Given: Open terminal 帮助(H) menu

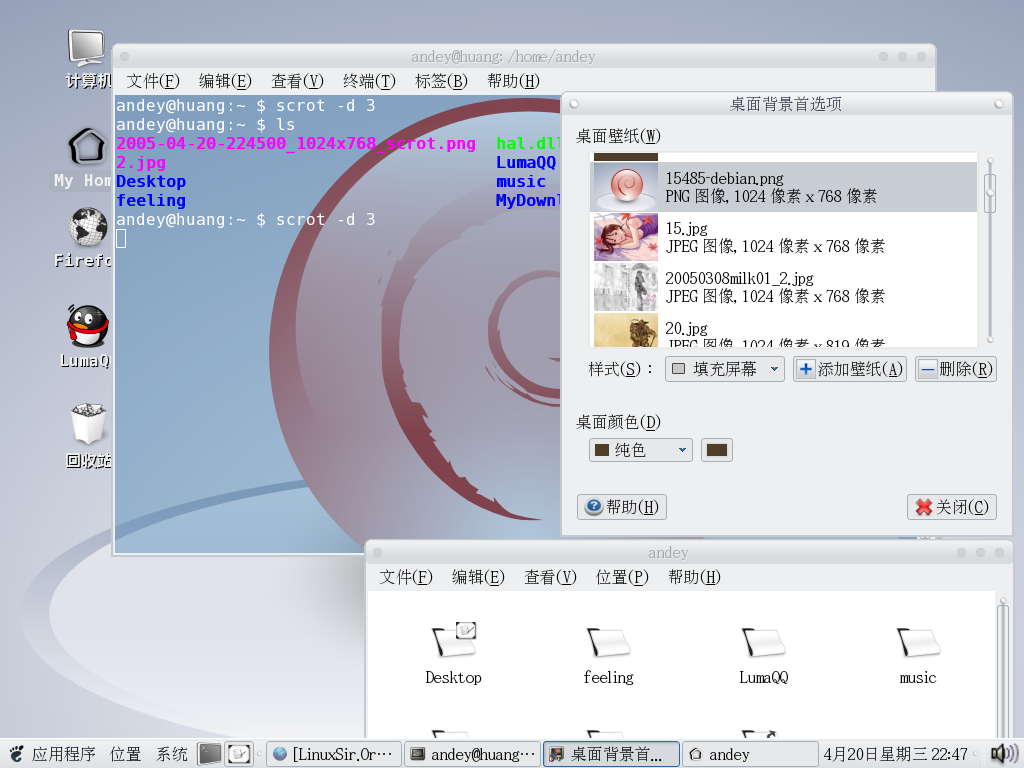Looking at the screenshot, I should coord(513,81).
